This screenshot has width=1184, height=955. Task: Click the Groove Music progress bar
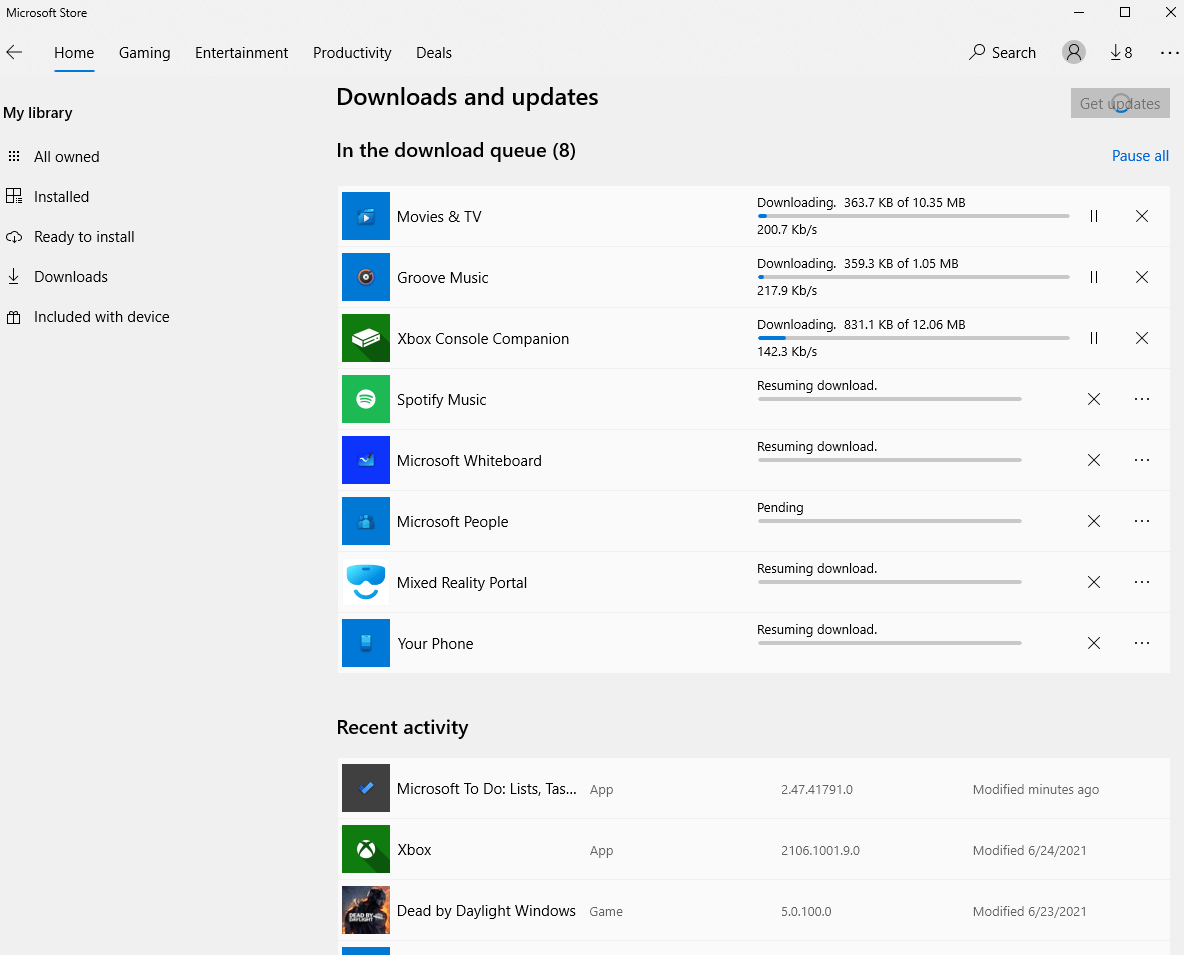[x=913, y=277]
